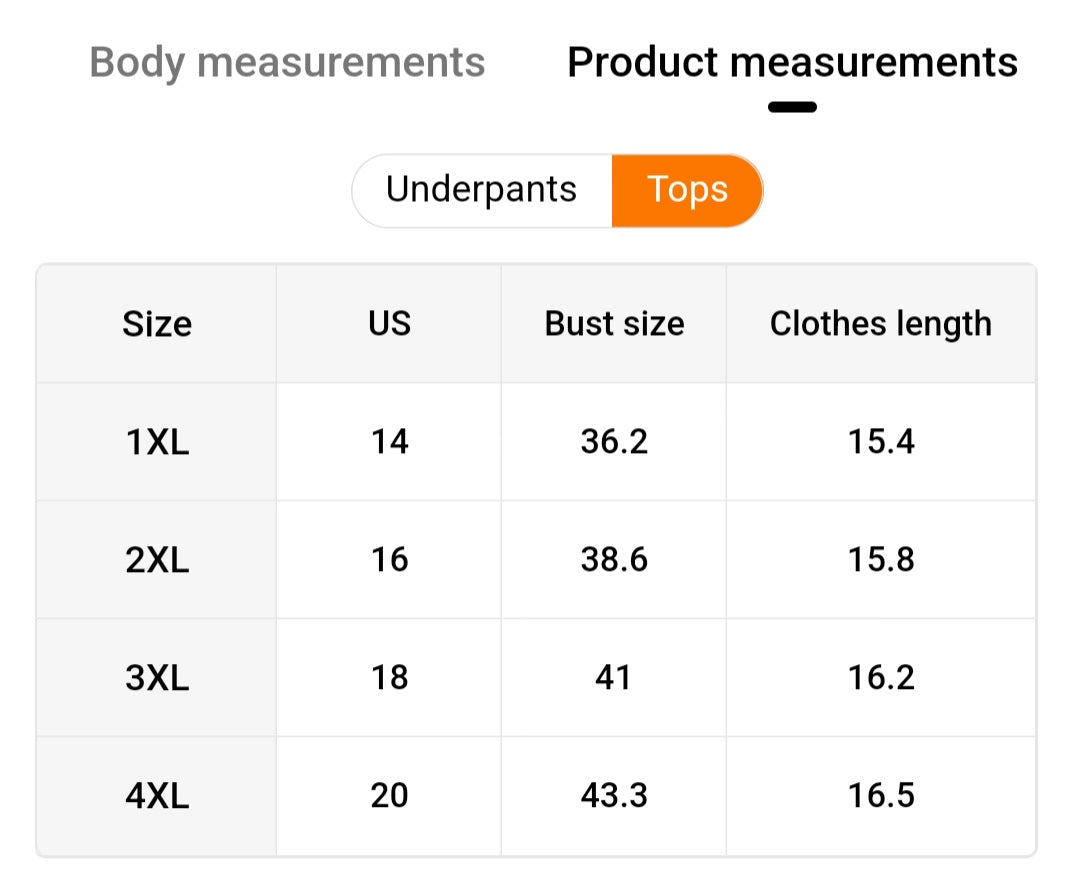The height and width of the screenshot is (881, 1080).
Task: Select the orange Tops toggle
Action: pyautogui.click(x=688, y=190)
